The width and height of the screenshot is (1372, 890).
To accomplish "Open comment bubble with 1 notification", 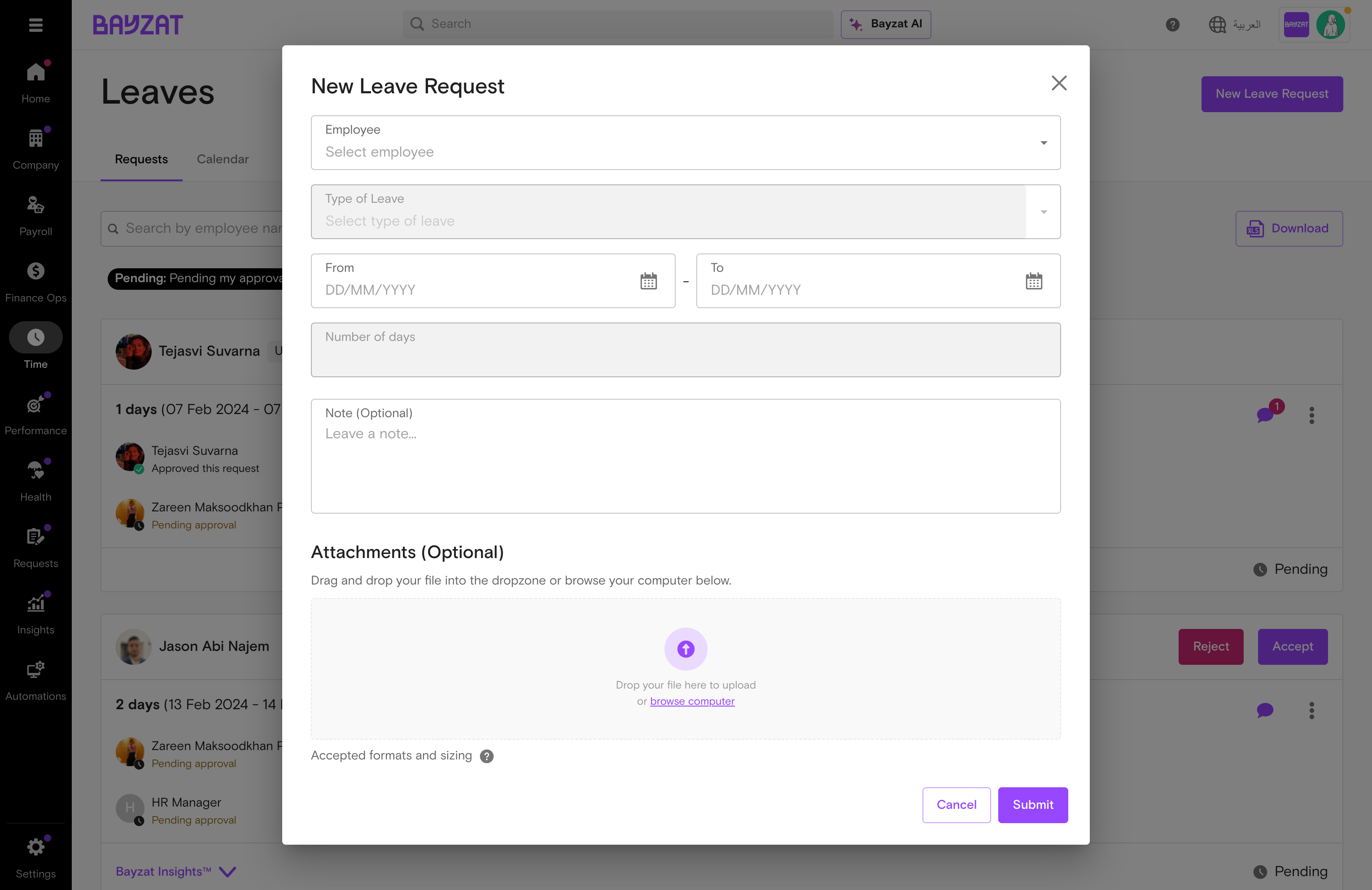I will (x=1265, y=414).
